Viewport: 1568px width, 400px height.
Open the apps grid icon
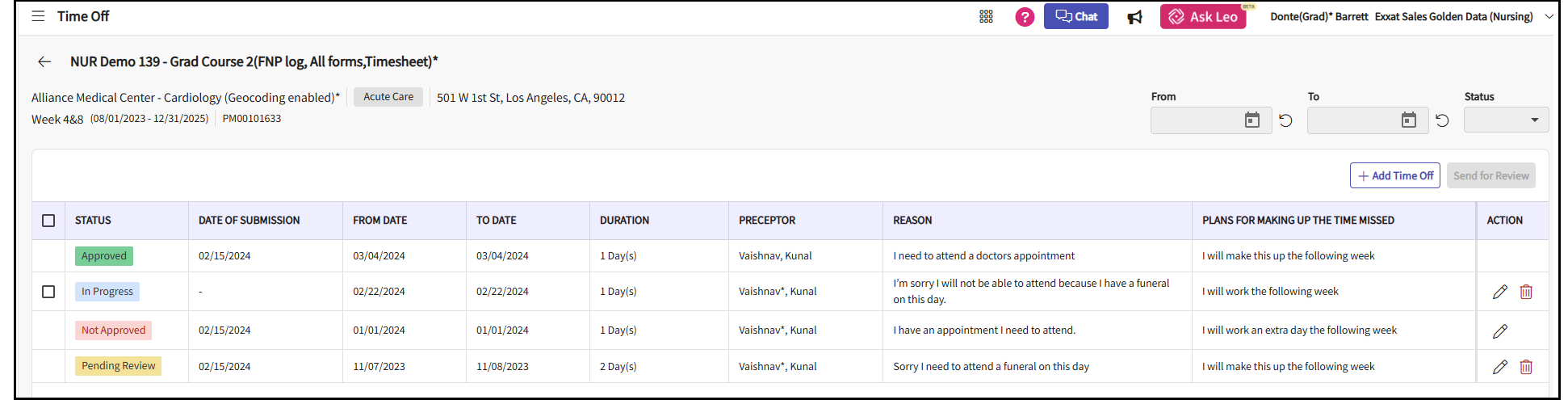tap(986, 17)
